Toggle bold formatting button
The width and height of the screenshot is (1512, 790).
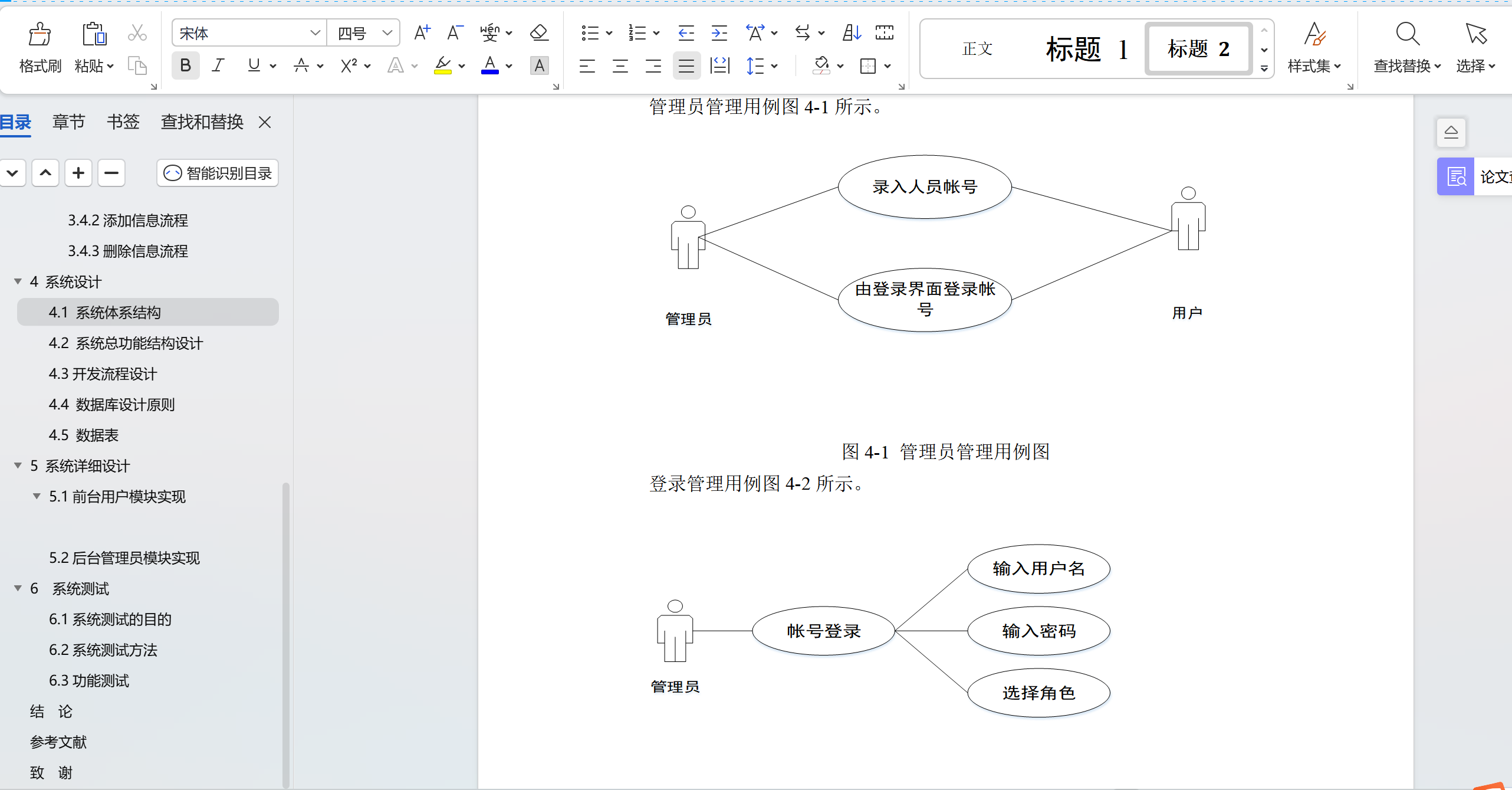[185, 65]
